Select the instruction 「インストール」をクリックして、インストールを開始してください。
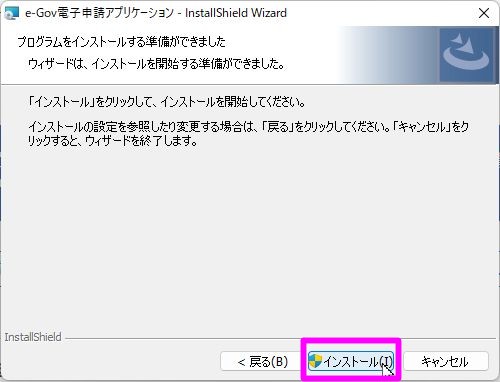The image size is (500, 382). [166, 101]
